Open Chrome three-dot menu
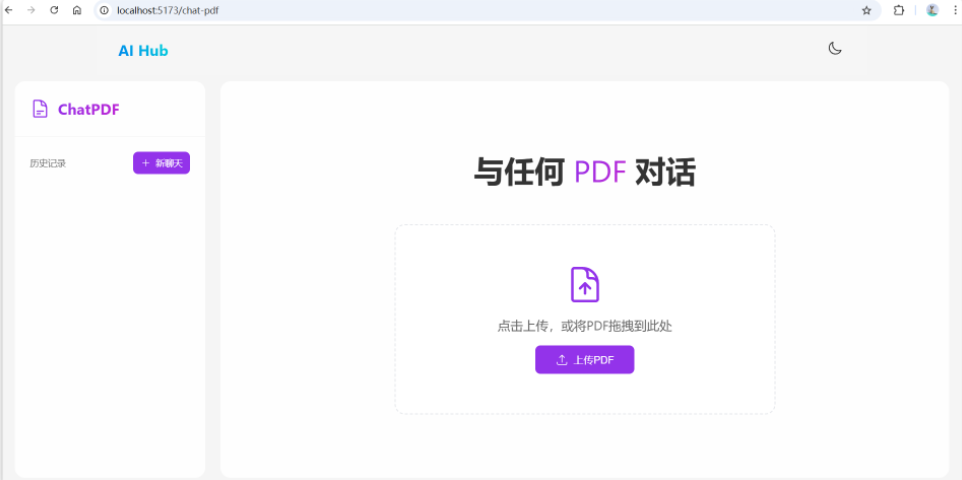 coord(955,10)
